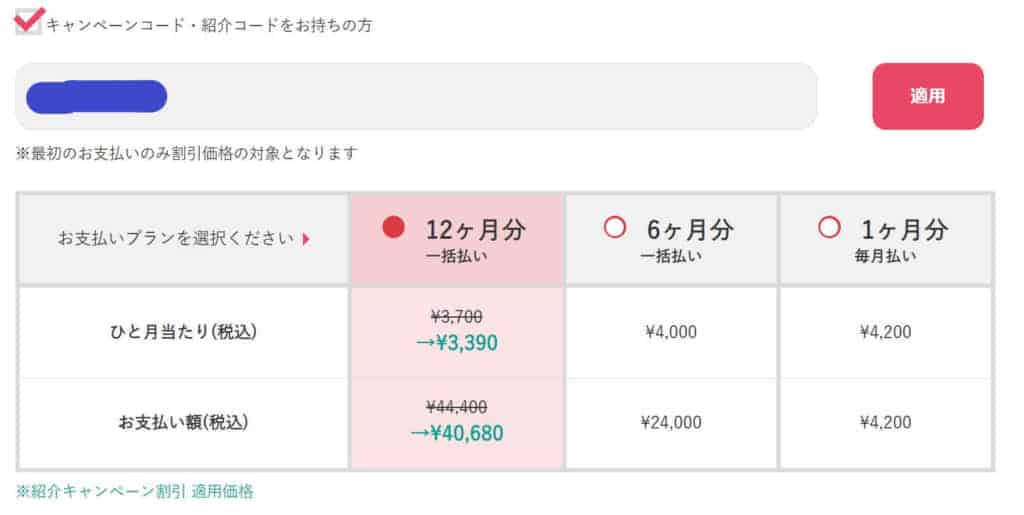Uncheck the campaign code checkbox
The height and width of the screenshot is (515, 1024).
click(29, 23)
